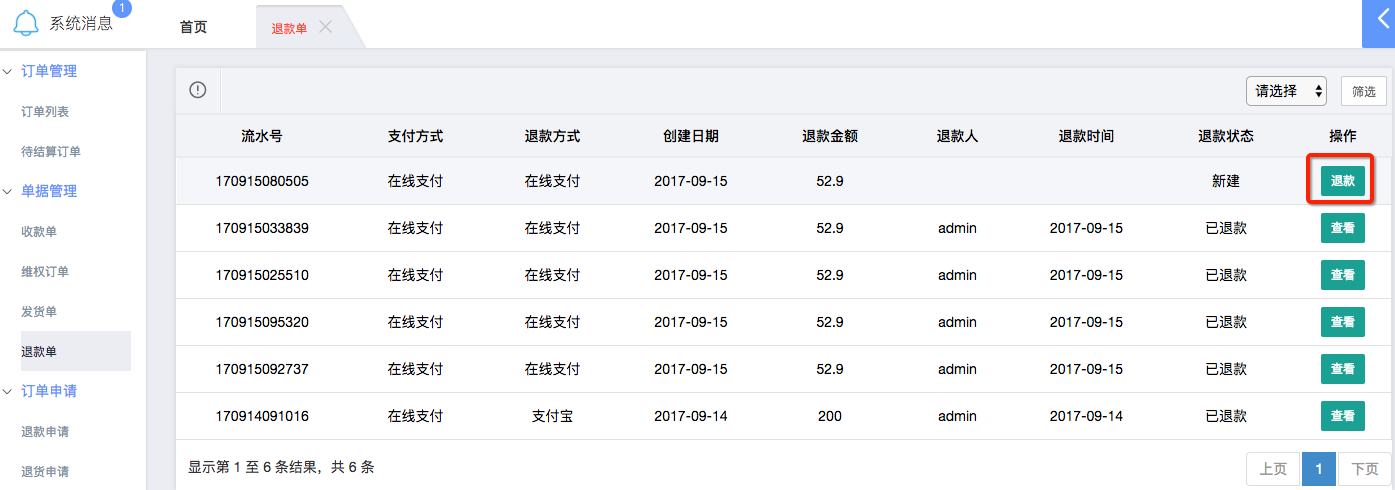Click the 下页 next page button

tap(1364, 469)
